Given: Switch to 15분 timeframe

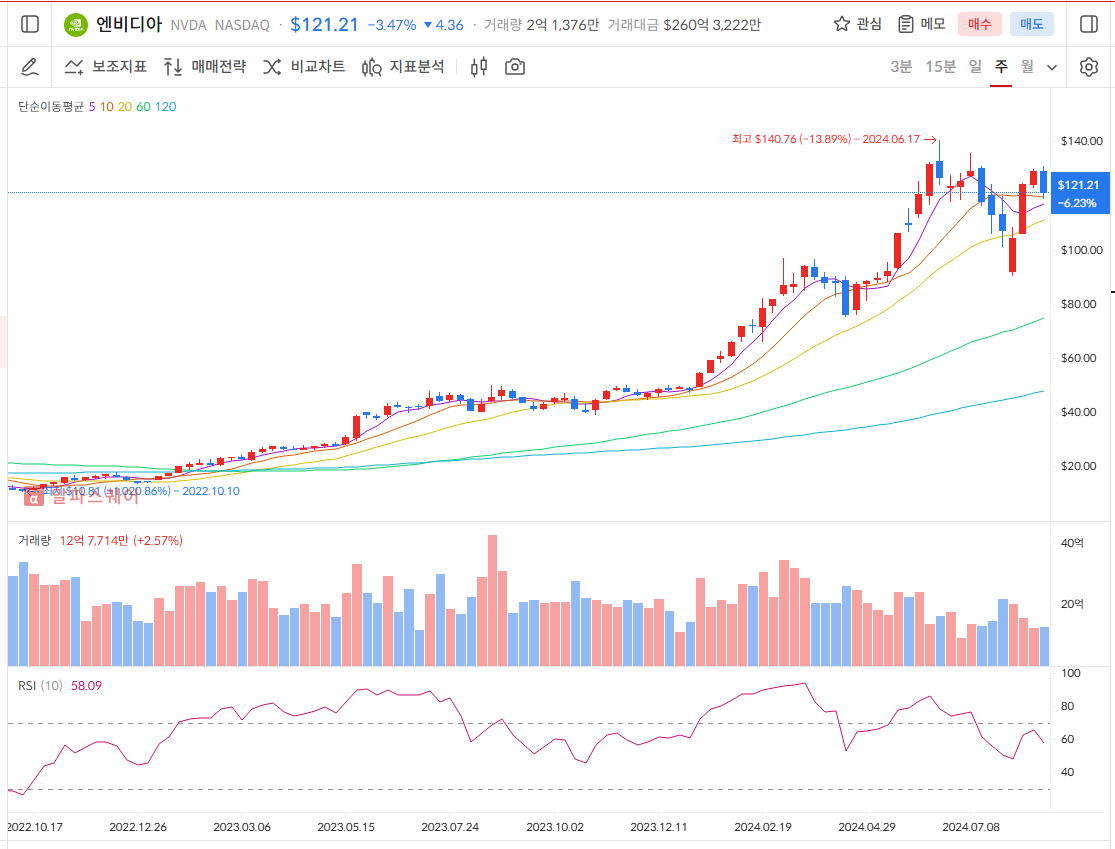Looking at the screenshot, I should [x=940, y=67].
